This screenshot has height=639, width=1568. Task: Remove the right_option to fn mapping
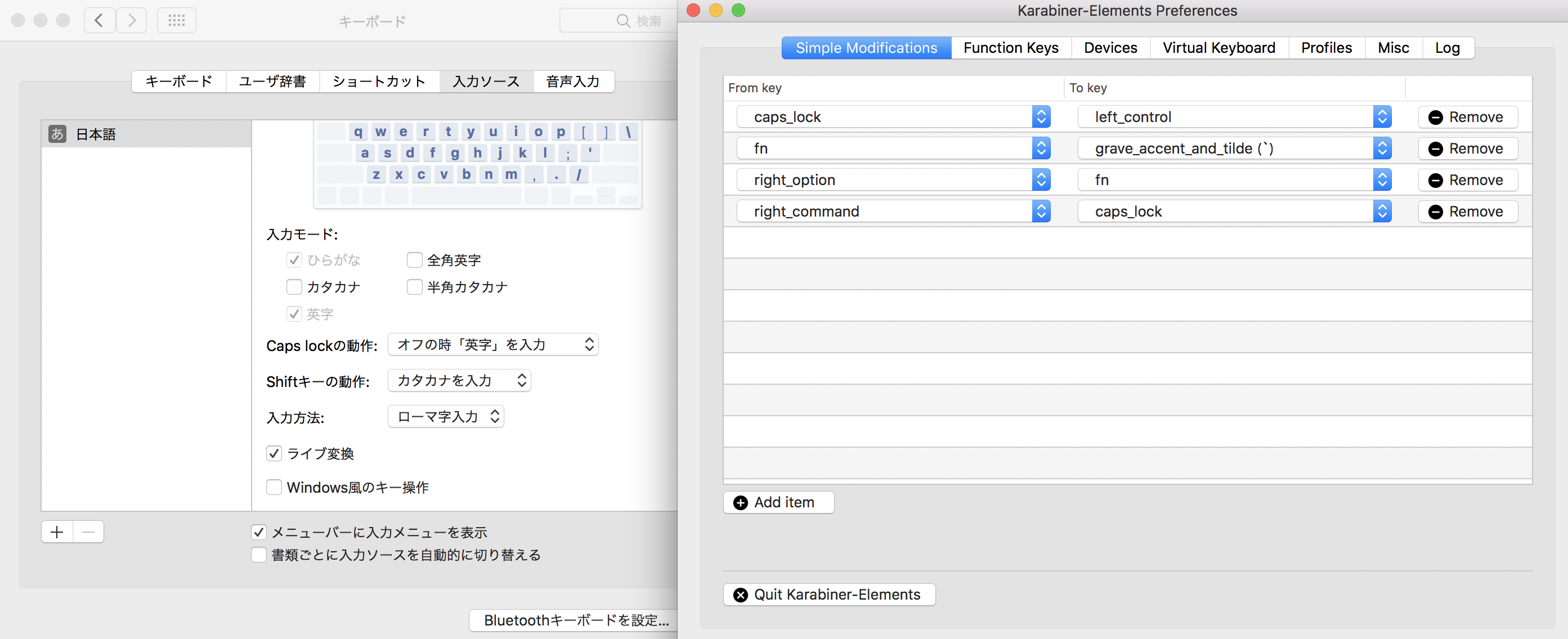coord(1468,180)
